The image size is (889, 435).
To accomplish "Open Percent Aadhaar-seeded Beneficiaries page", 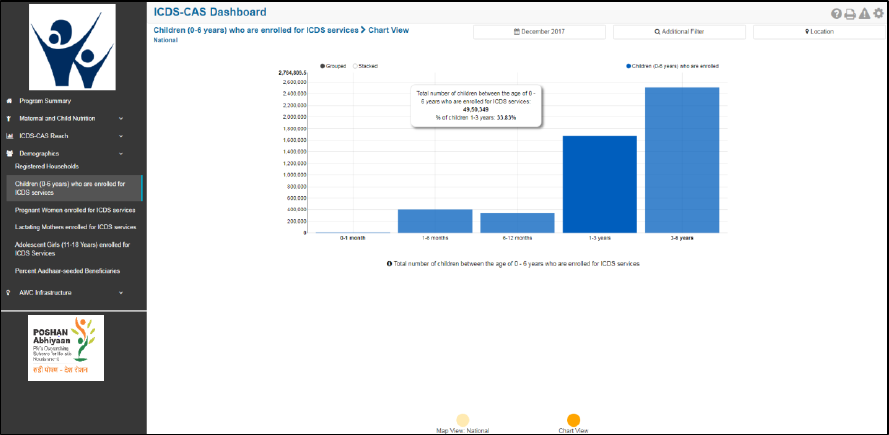I will point(67,271).
